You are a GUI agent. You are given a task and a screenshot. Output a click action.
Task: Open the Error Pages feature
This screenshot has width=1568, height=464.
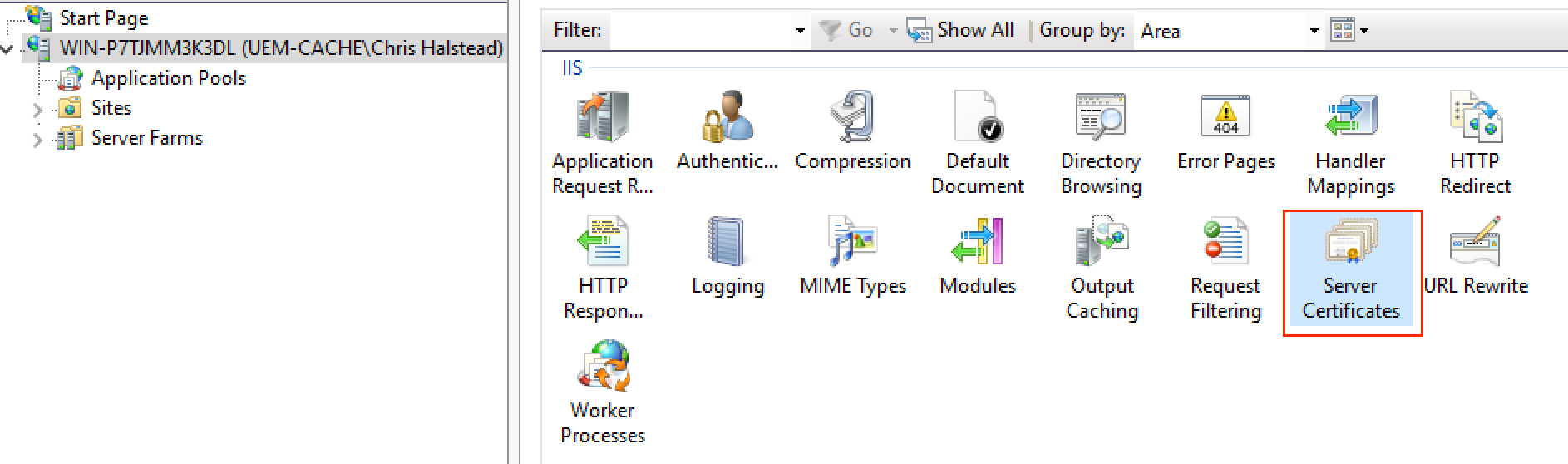point(1225,131)
